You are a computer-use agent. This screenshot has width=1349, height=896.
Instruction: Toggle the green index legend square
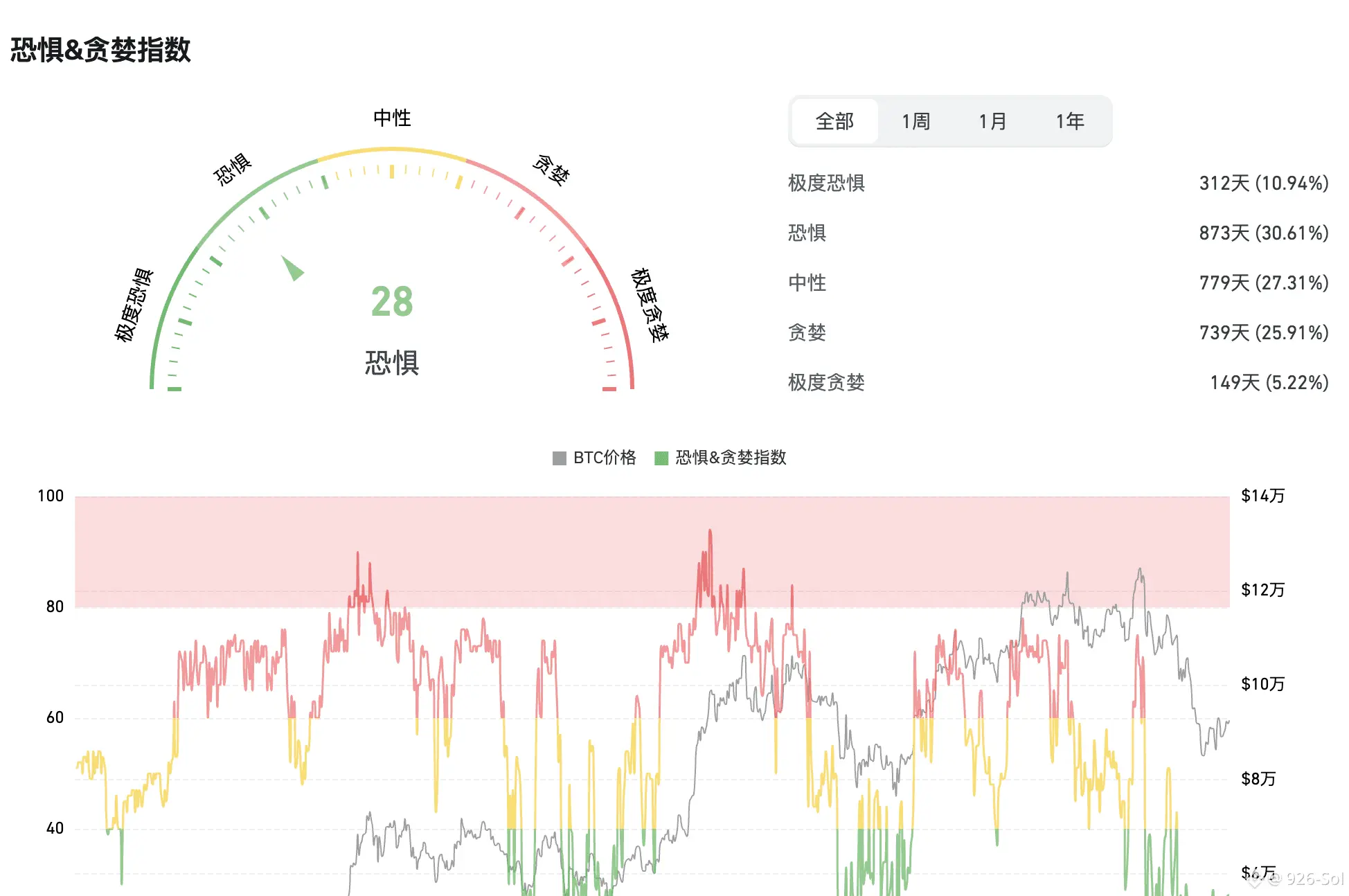tap(661, 458)
